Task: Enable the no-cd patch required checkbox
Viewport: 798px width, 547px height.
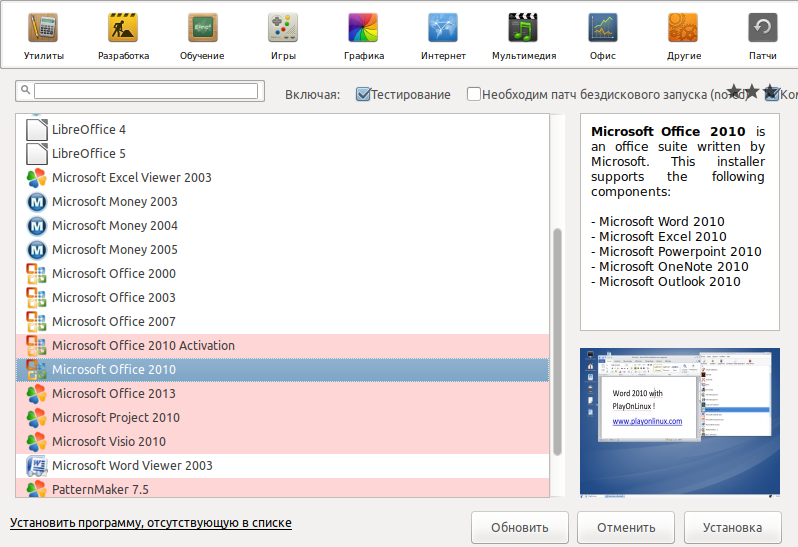Action: (474, 94)
